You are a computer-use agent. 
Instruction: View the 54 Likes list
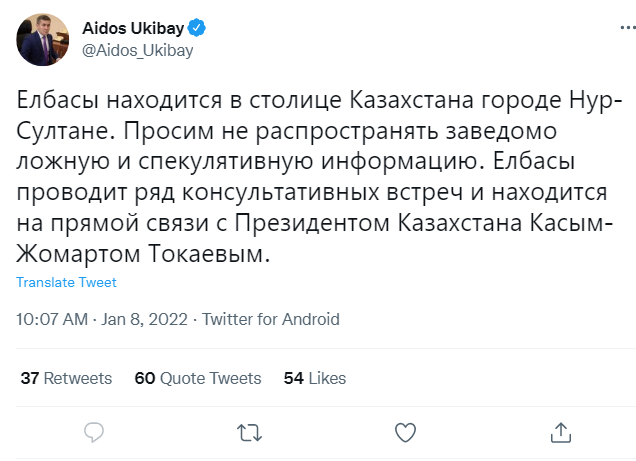[x=314, y=378]
